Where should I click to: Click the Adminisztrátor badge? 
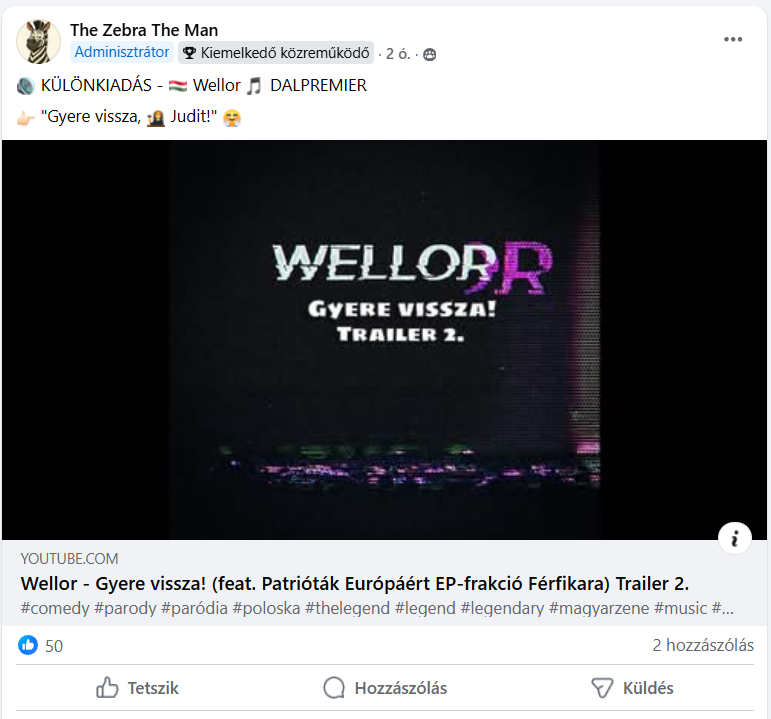tap(121, 52)
